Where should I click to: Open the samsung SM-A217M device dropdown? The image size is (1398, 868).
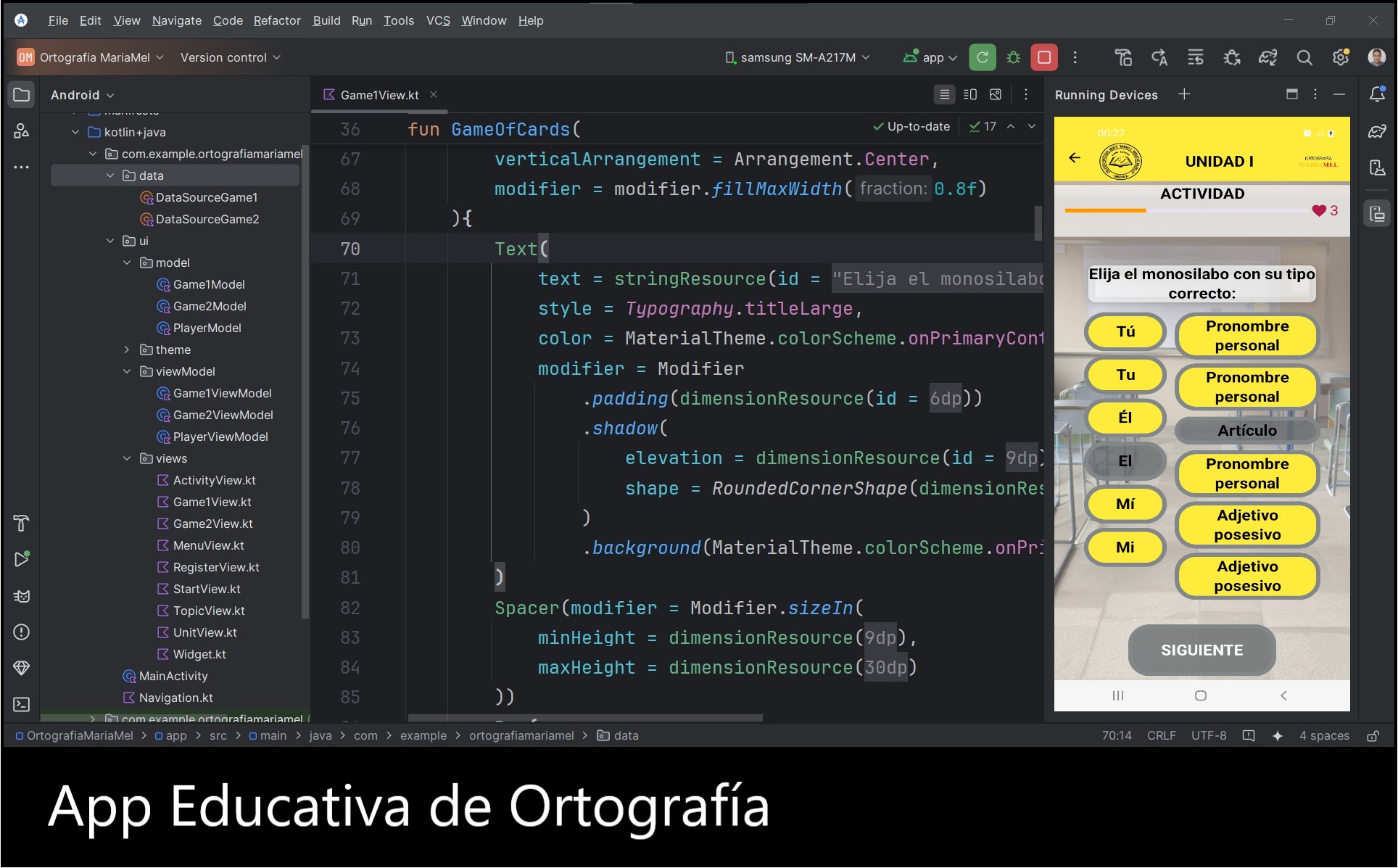pyautogui.click(x=797, y=57)
